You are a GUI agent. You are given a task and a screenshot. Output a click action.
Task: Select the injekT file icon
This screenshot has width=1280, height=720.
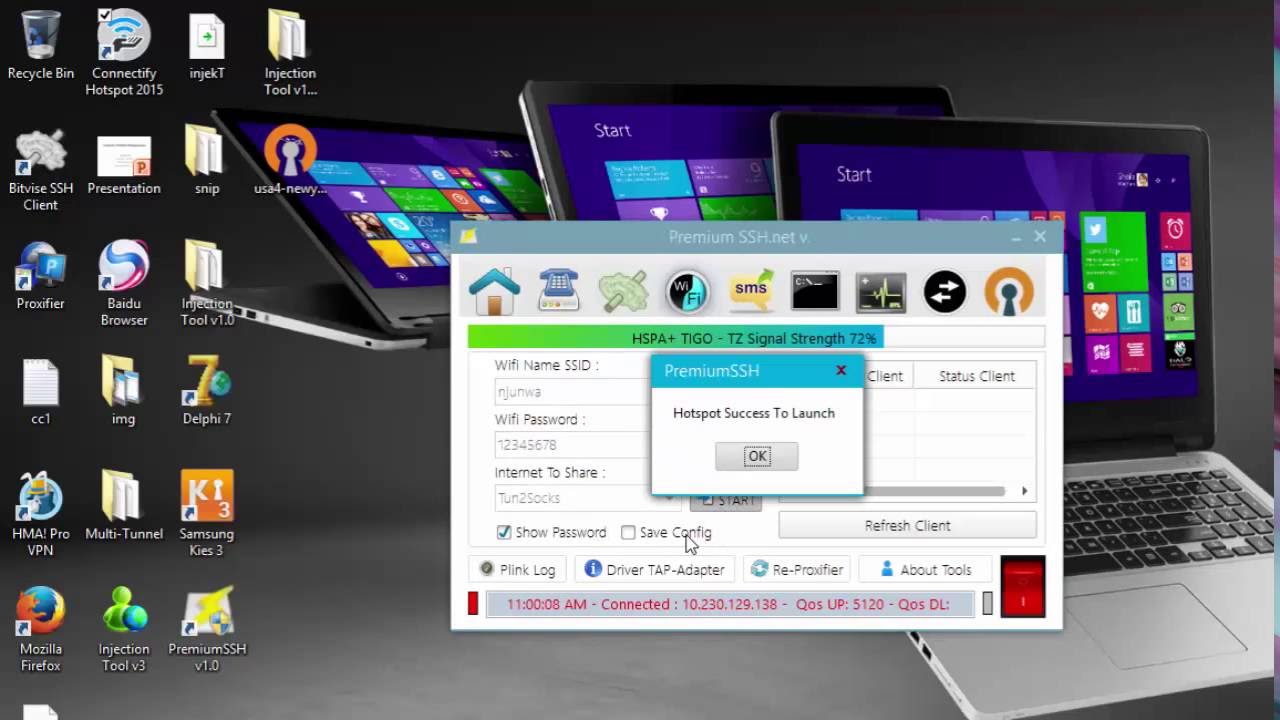tap(207, 45)
